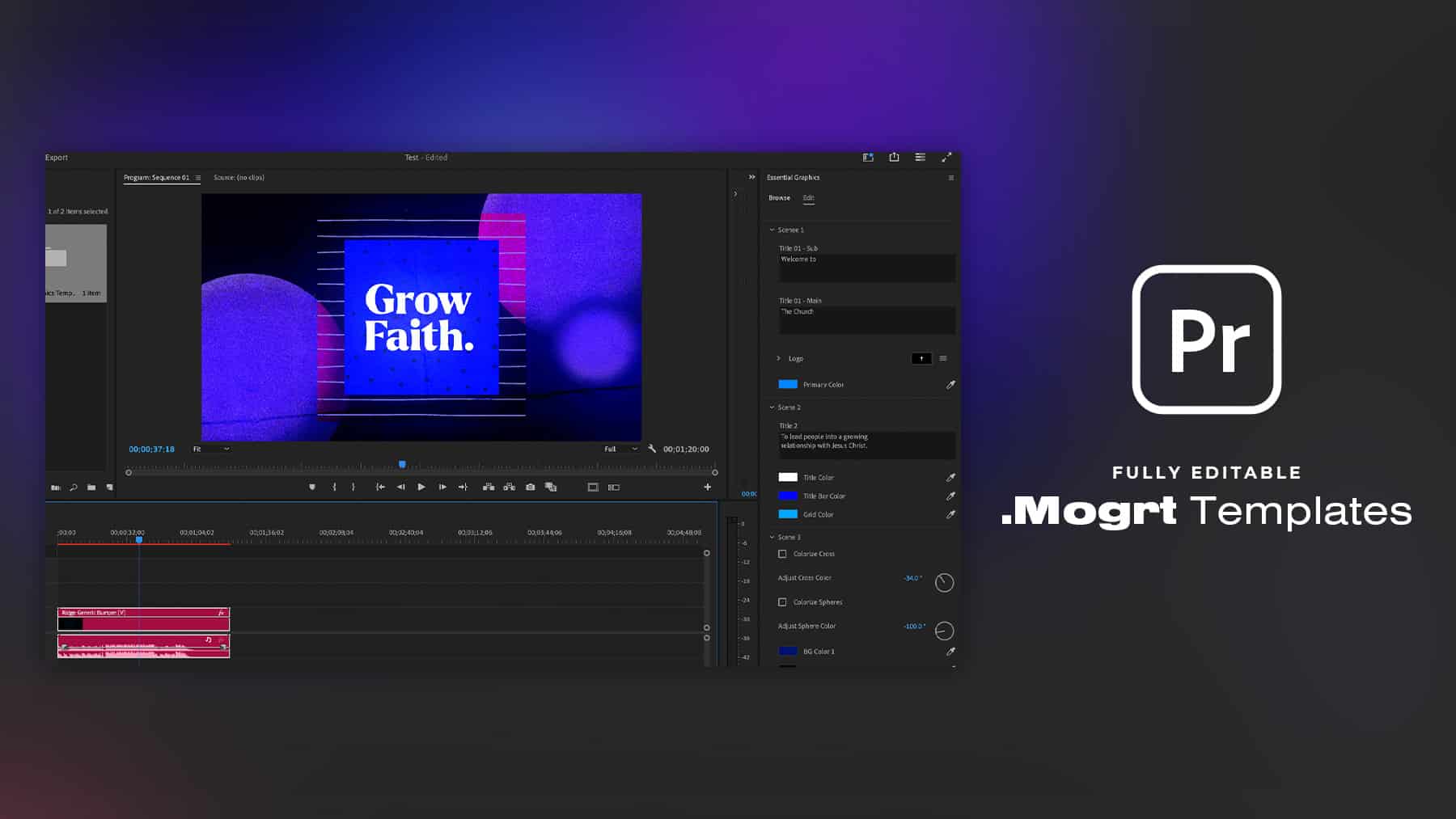Click the Lift button
This screenshot has width=1456, height=819.
coord(489,487)
